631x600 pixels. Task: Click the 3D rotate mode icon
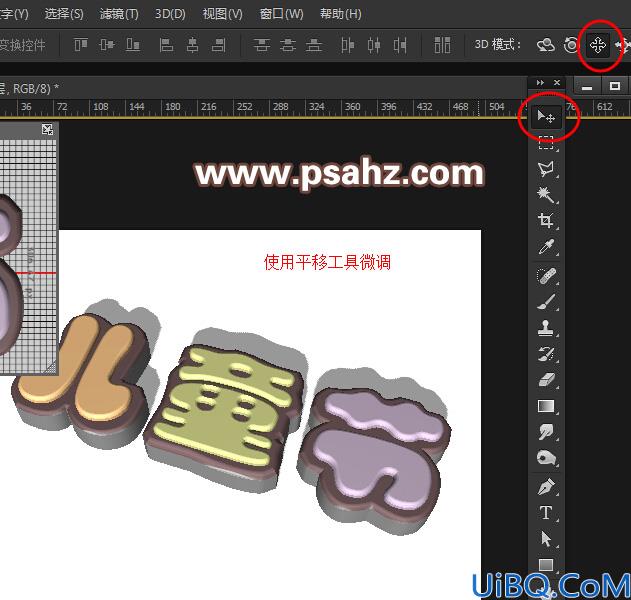tap(546, 45)
